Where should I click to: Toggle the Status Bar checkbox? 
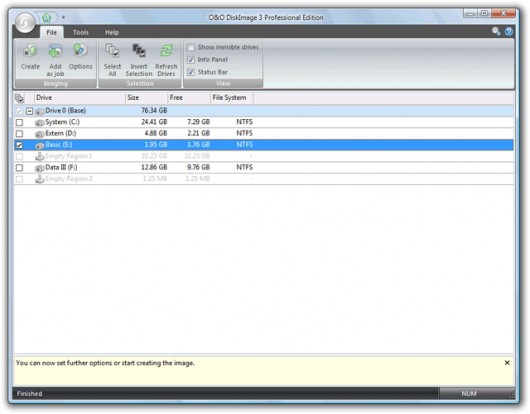(x=191, y=72)
